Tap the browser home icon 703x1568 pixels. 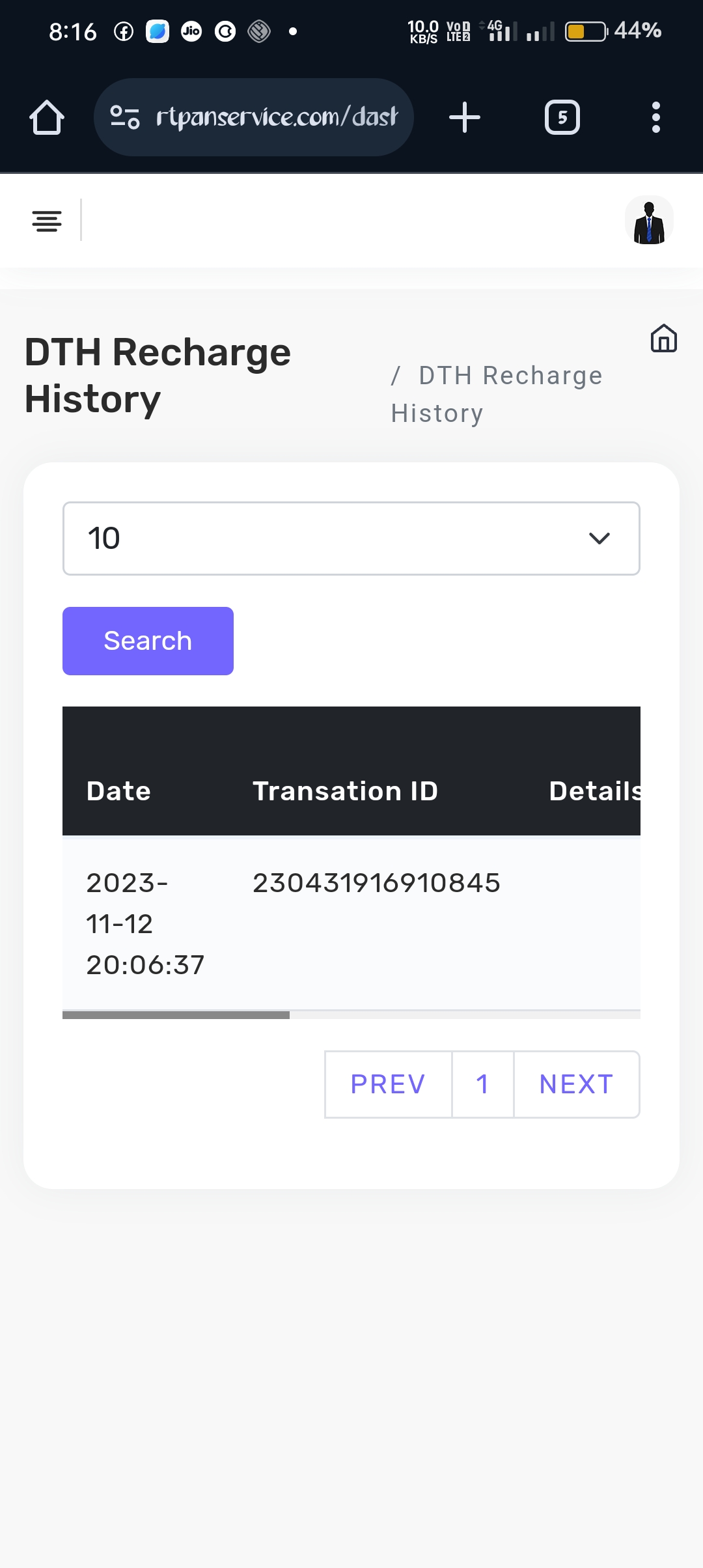47,118
